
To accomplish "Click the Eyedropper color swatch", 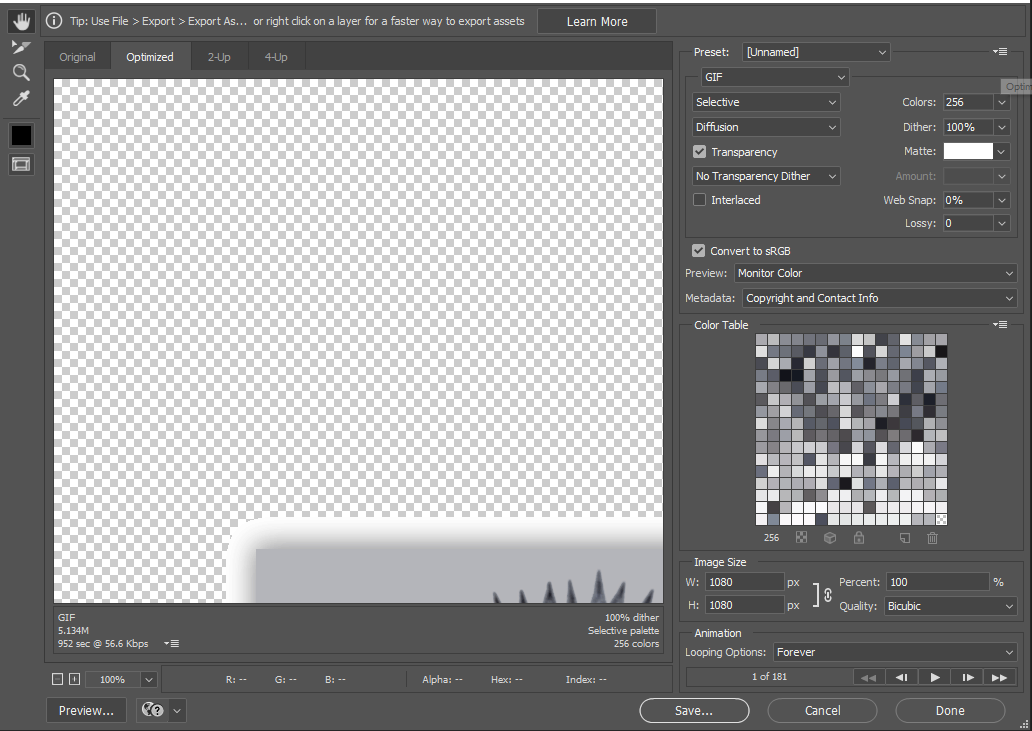I will click(x=21, y=135).
